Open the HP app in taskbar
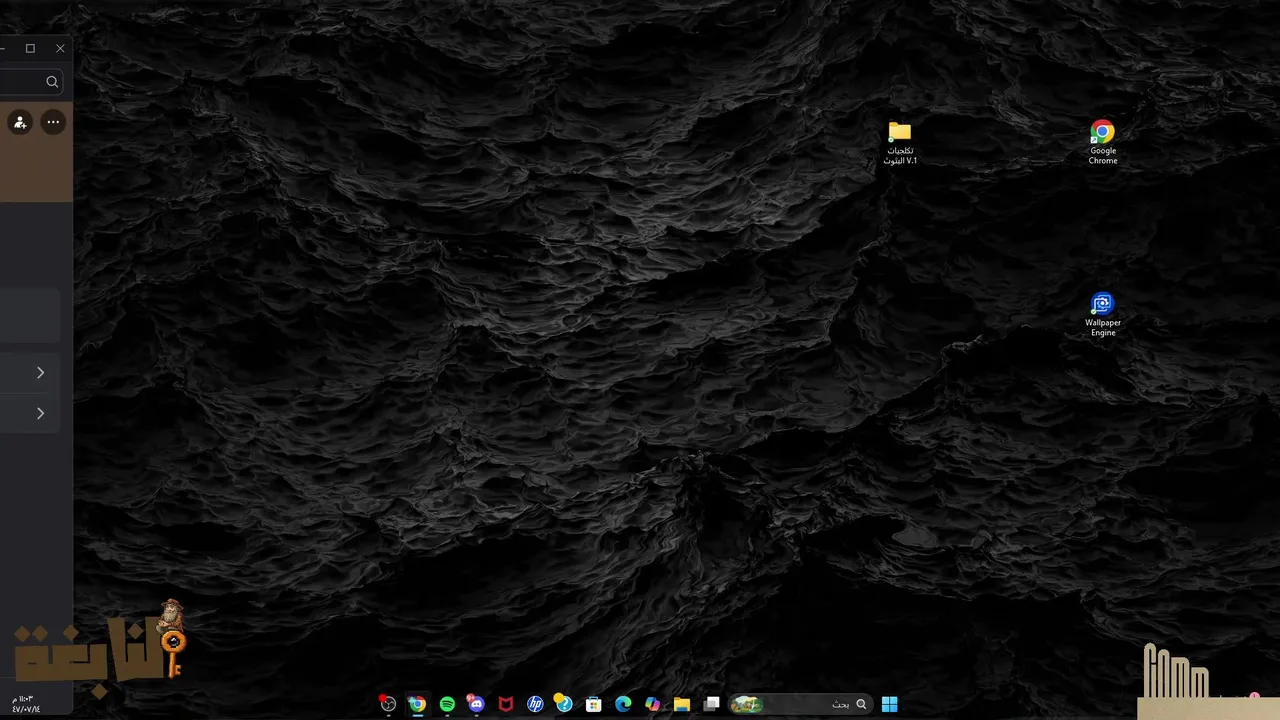1280x720 pixels. click(535, 704)
